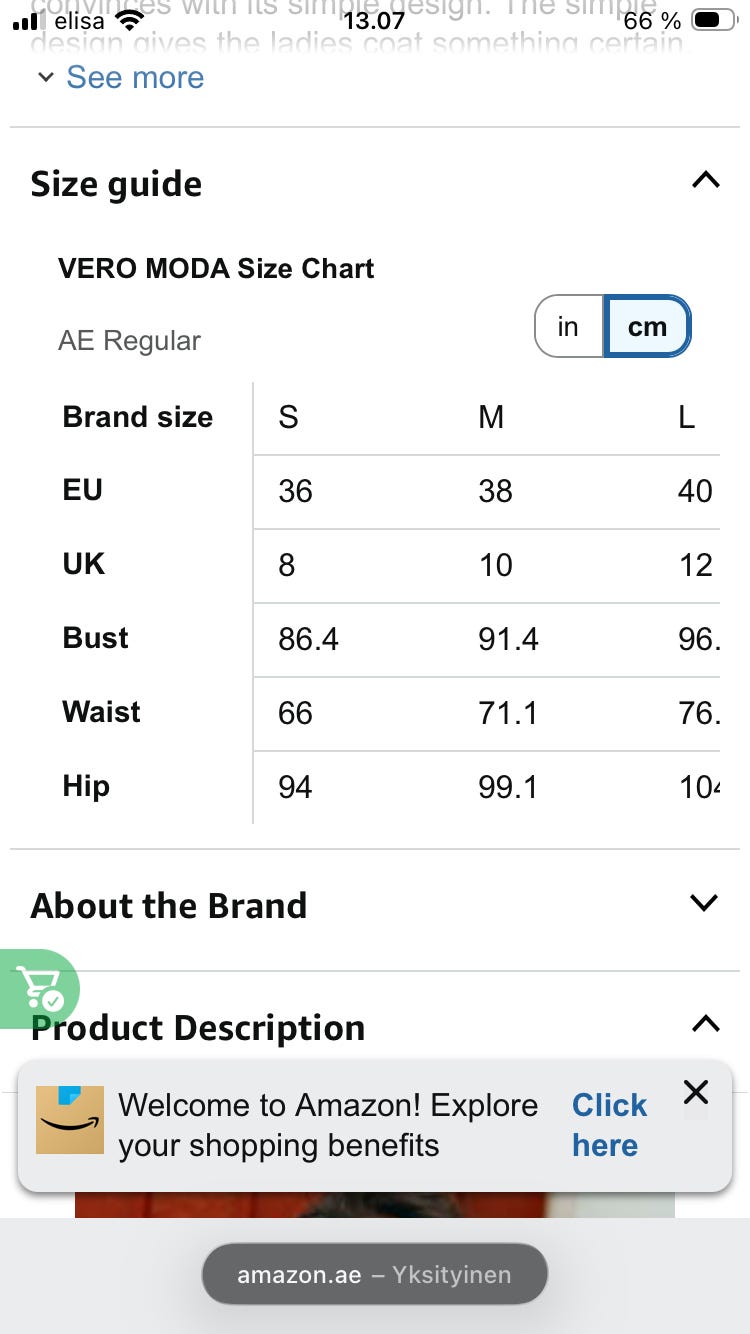Screen dimensions: 750x1334
Task: Collapse the Product Description section
Action: (705, 1023)
